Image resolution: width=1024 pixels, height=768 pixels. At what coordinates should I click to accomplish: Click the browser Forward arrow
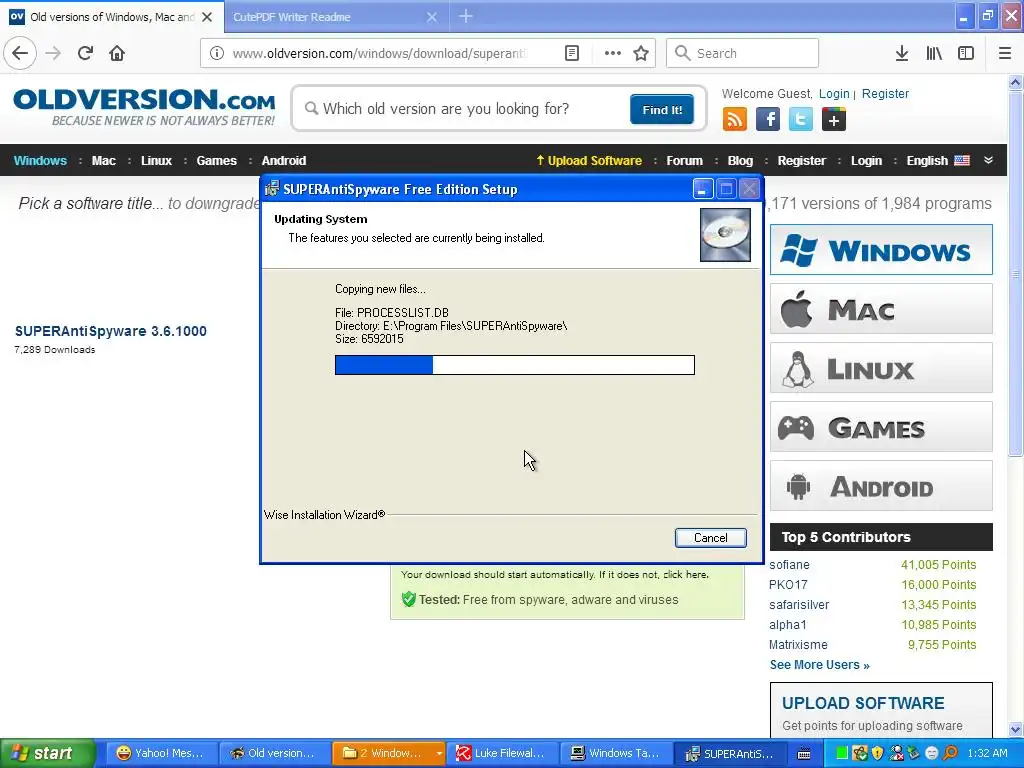point(54,53)
